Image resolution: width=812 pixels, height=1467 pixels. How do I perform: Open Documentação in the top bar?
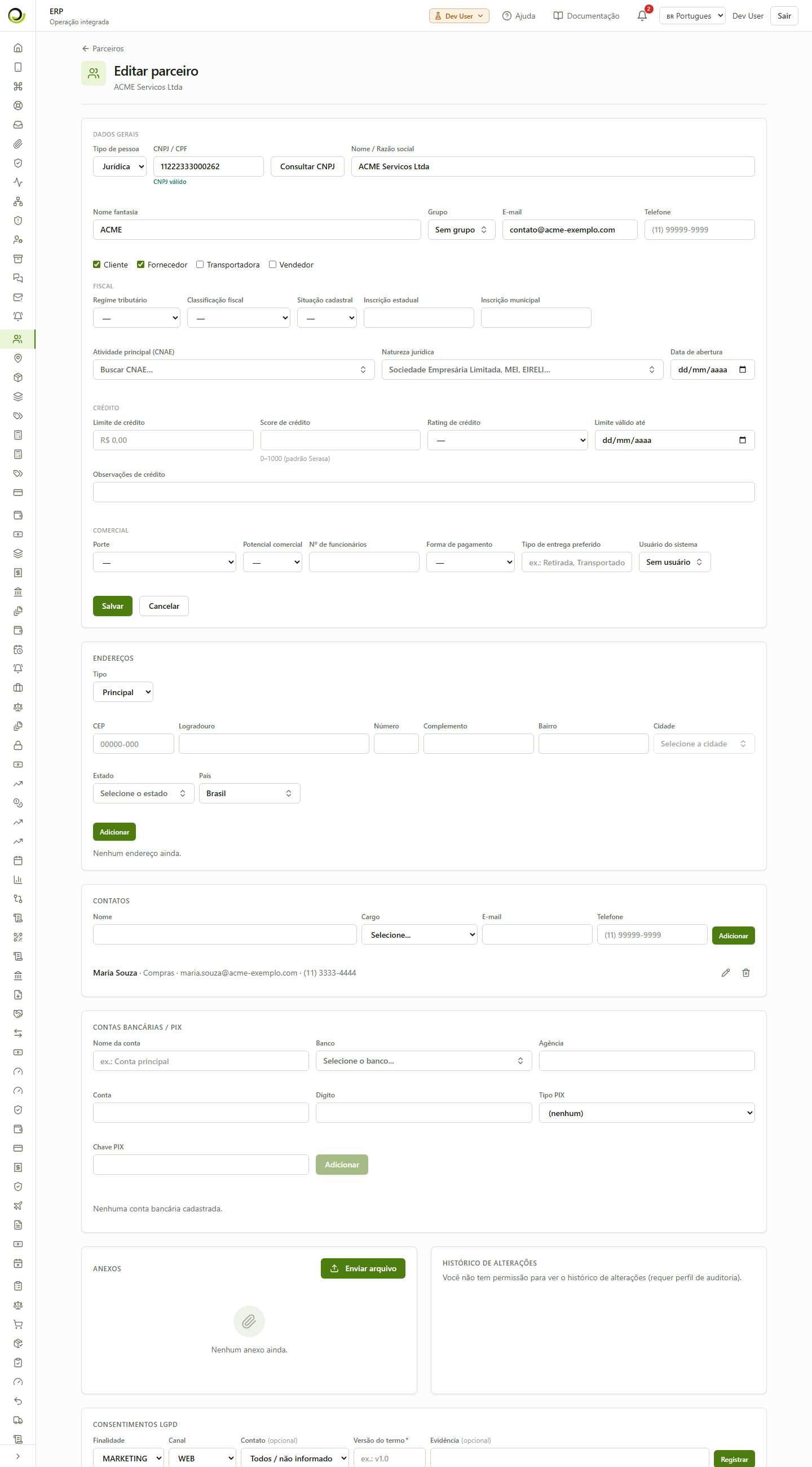(586, 16)
